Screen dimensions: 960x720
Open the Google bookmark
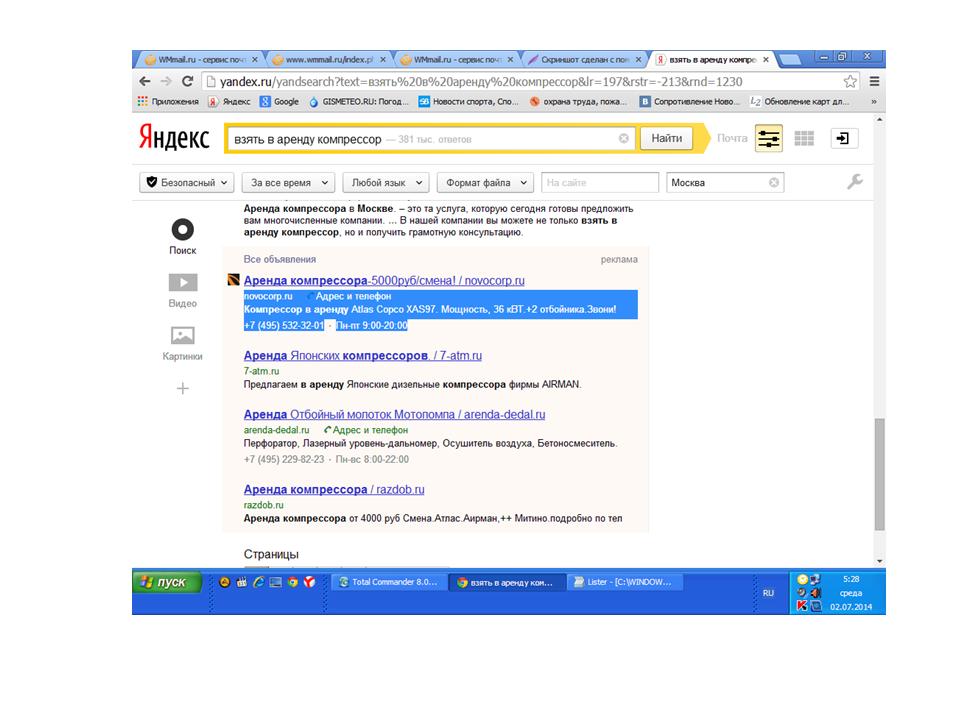click(x=280, y=102)
